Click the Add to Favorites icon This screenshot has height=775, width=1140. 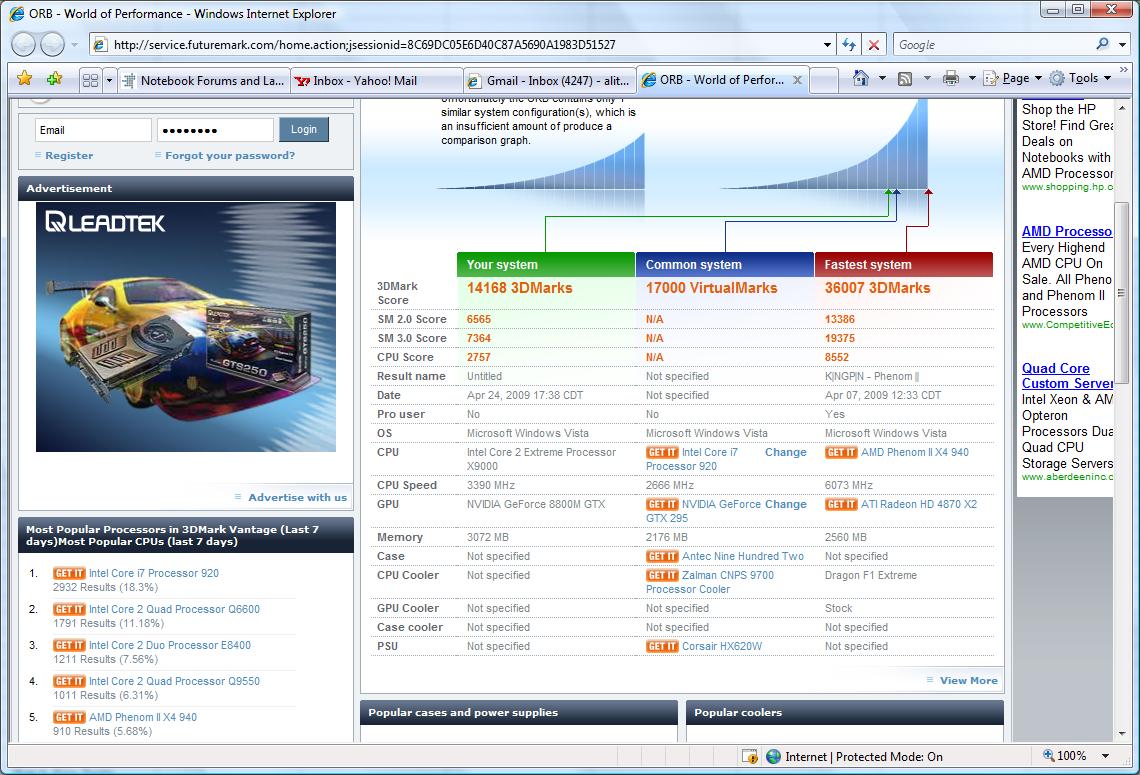55,79
